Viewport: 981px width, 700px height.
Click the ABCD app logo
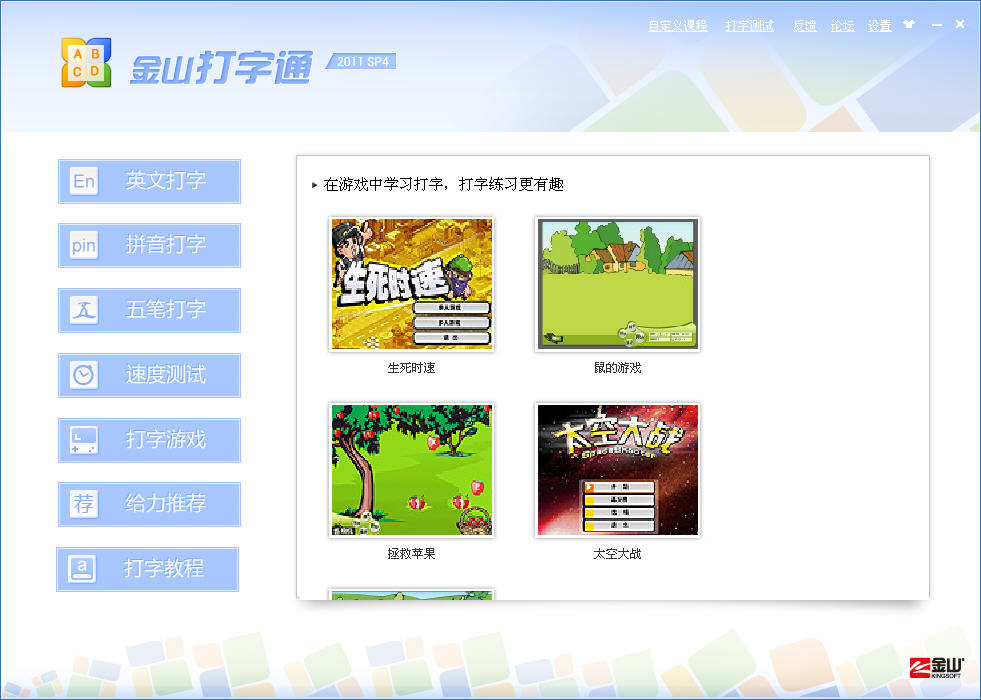pyautogui.click(x=86, y=63)
